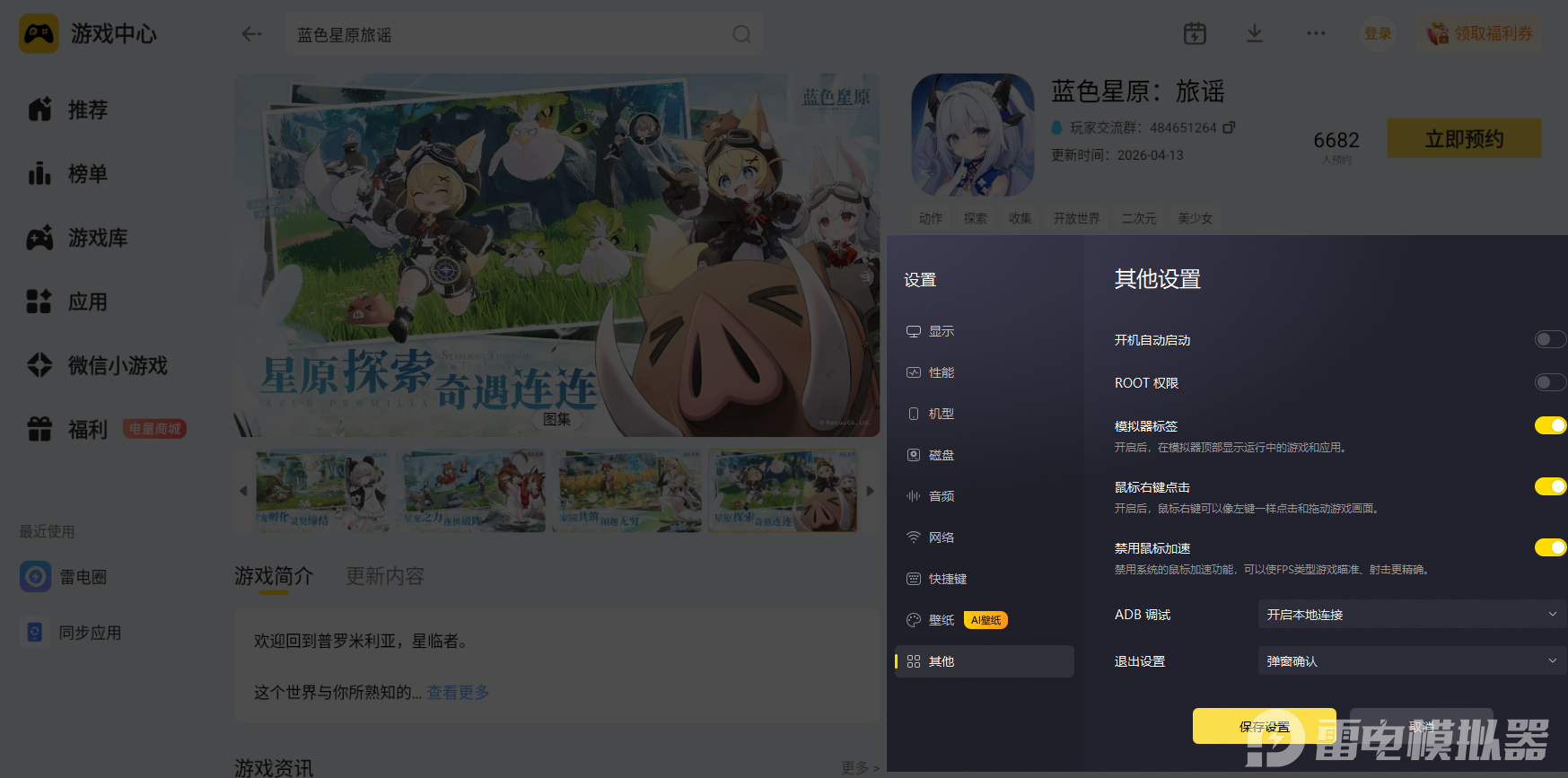Switch to the 更新内容 tab

pos(385,576)
